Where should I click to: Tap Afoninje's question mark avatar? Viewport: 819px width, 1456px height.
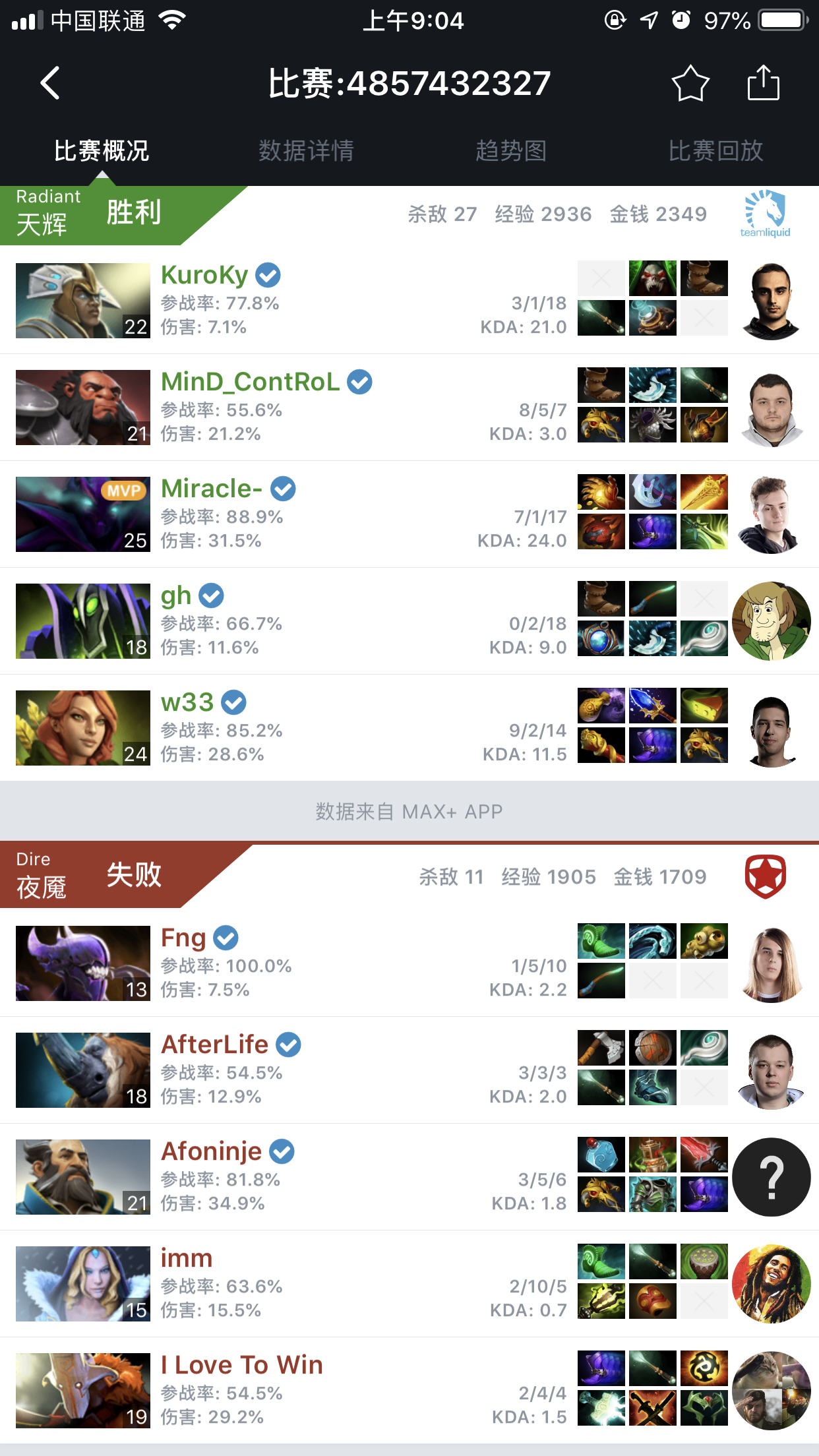[772, 1177]
